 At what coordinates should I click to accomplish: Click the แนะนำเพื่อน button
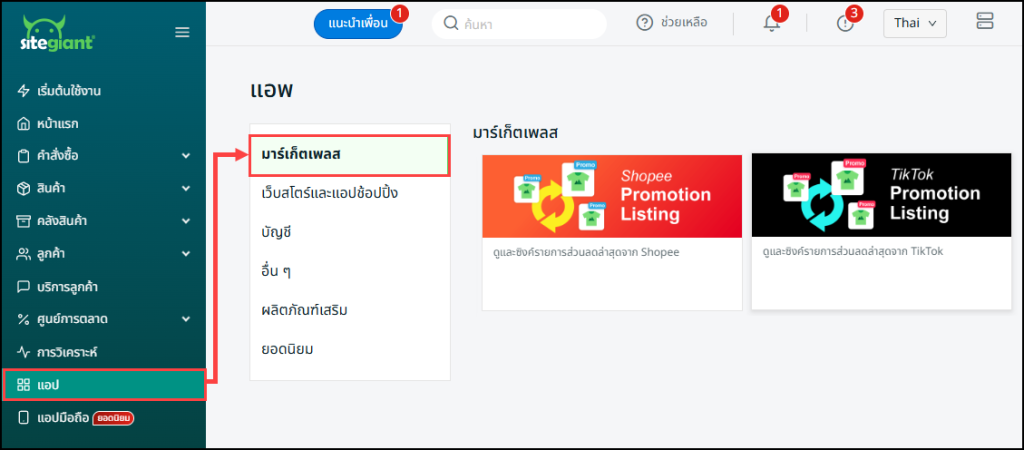pos(357,23)
